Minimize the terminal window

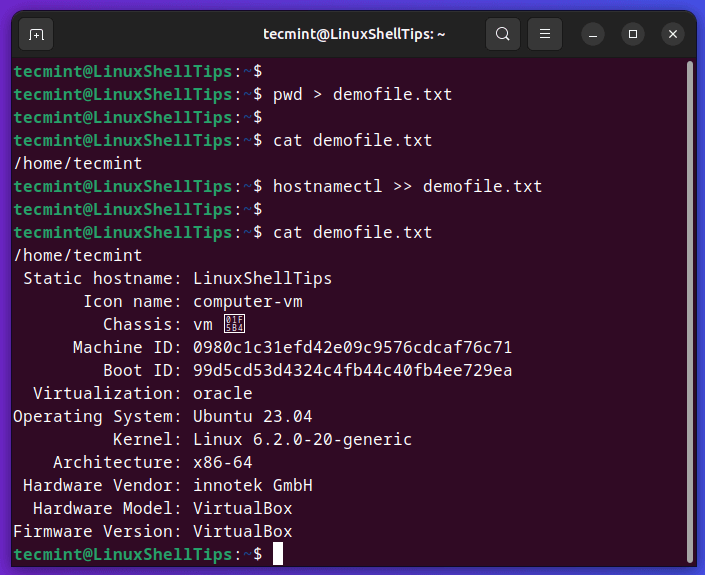click(x=593, y=34)
